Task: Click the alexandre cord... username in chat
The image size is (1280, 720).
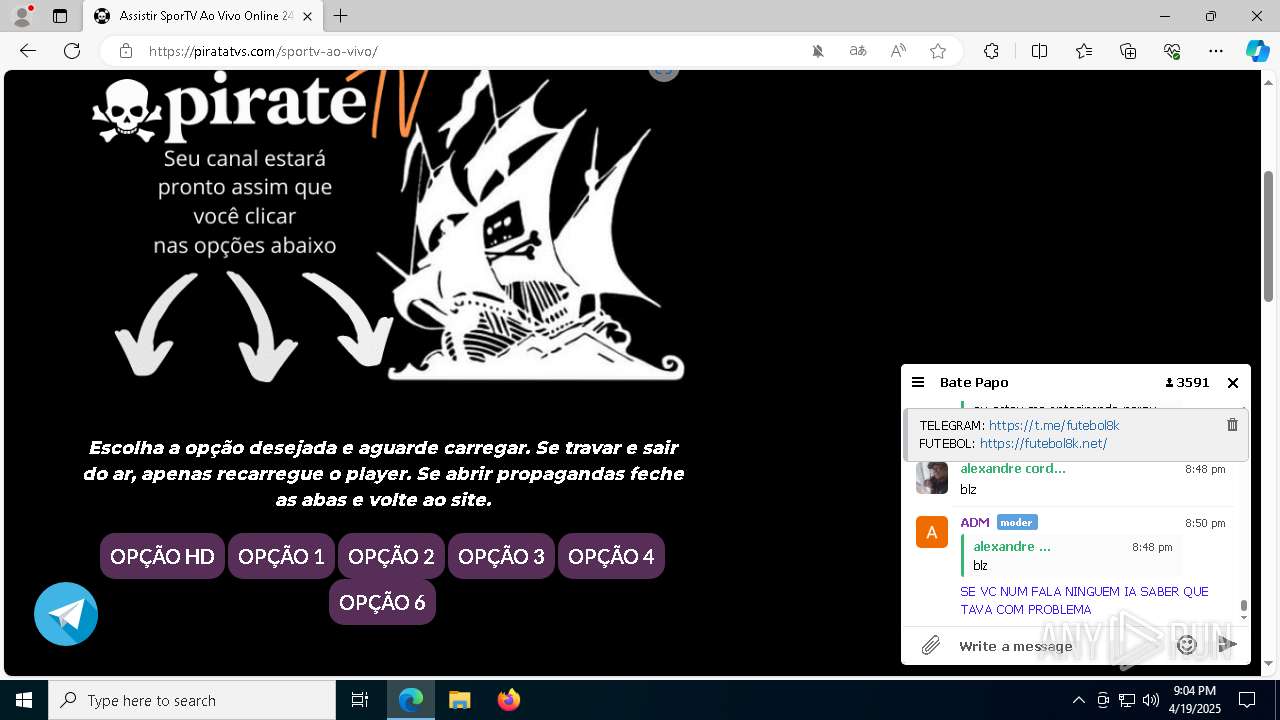Action: point(1013,468)
